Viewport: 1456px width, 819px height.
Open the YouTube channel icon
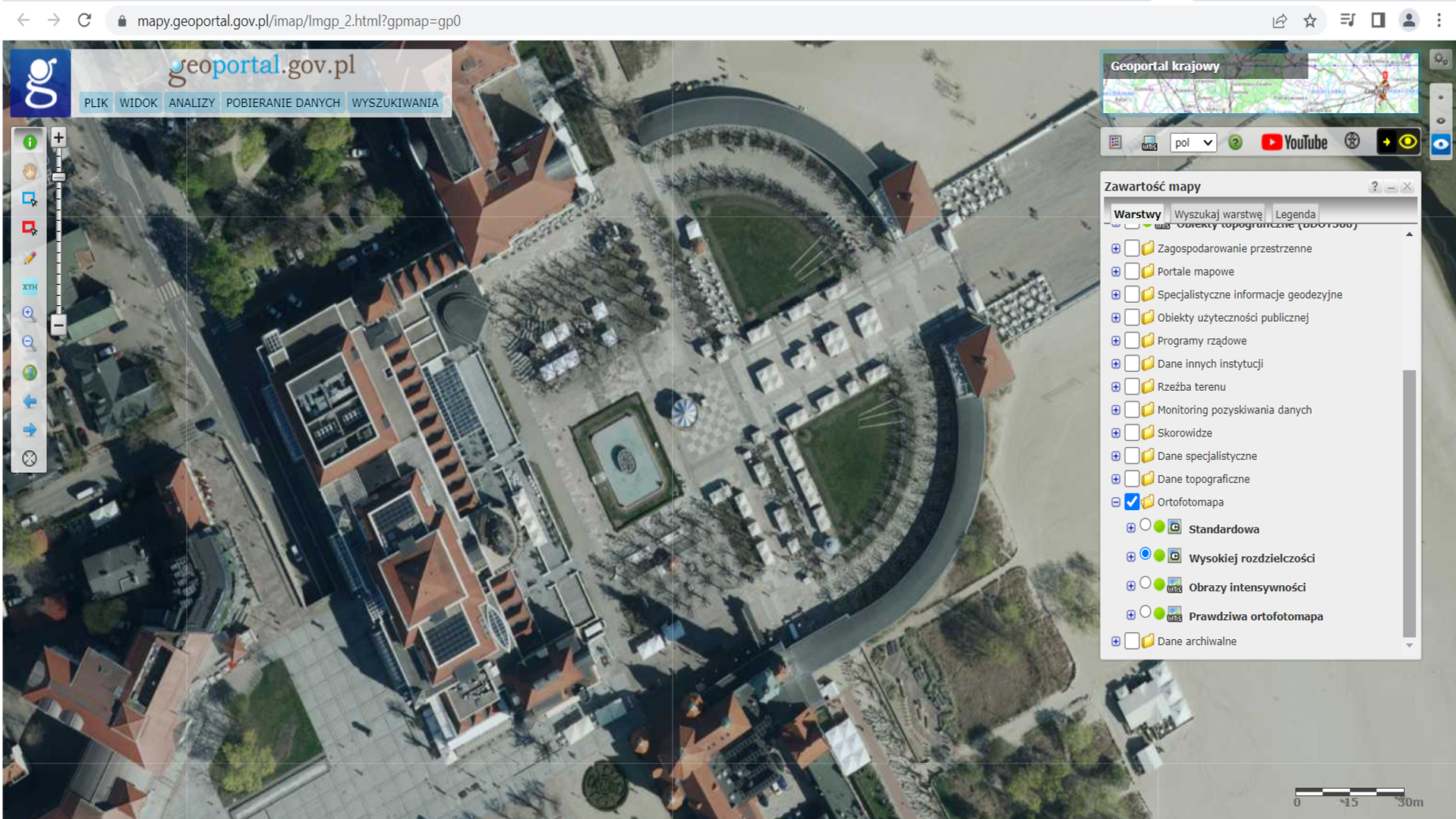[1294, 143]
